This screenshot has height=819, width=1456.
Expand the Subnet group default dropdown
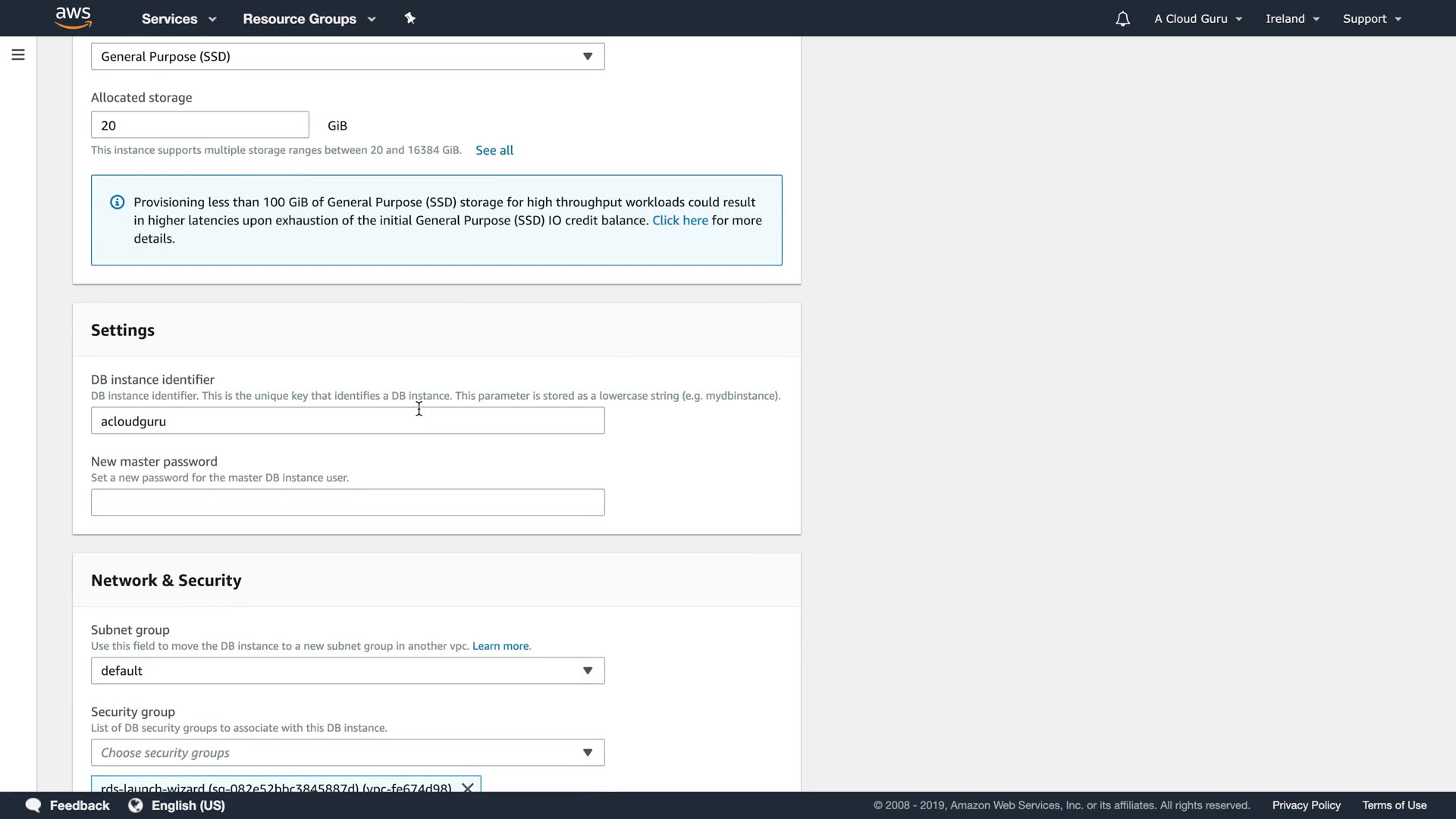coord(347,671)
